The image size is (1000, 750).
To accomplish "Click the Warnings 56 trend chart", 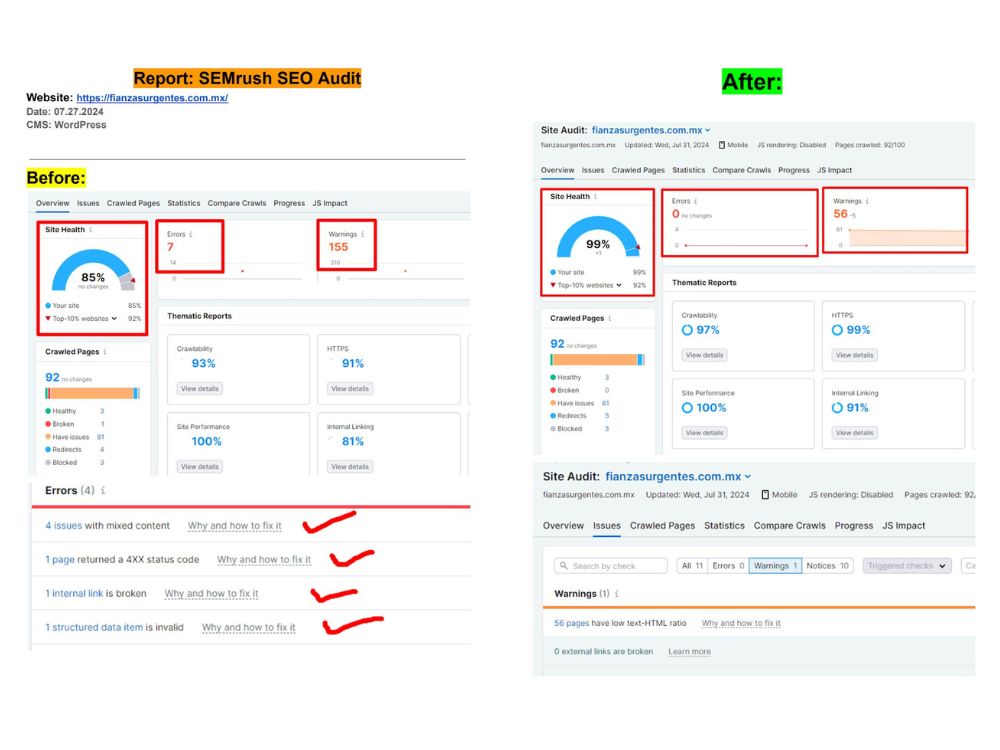I will pyautogui.click(x=908, y=237).
